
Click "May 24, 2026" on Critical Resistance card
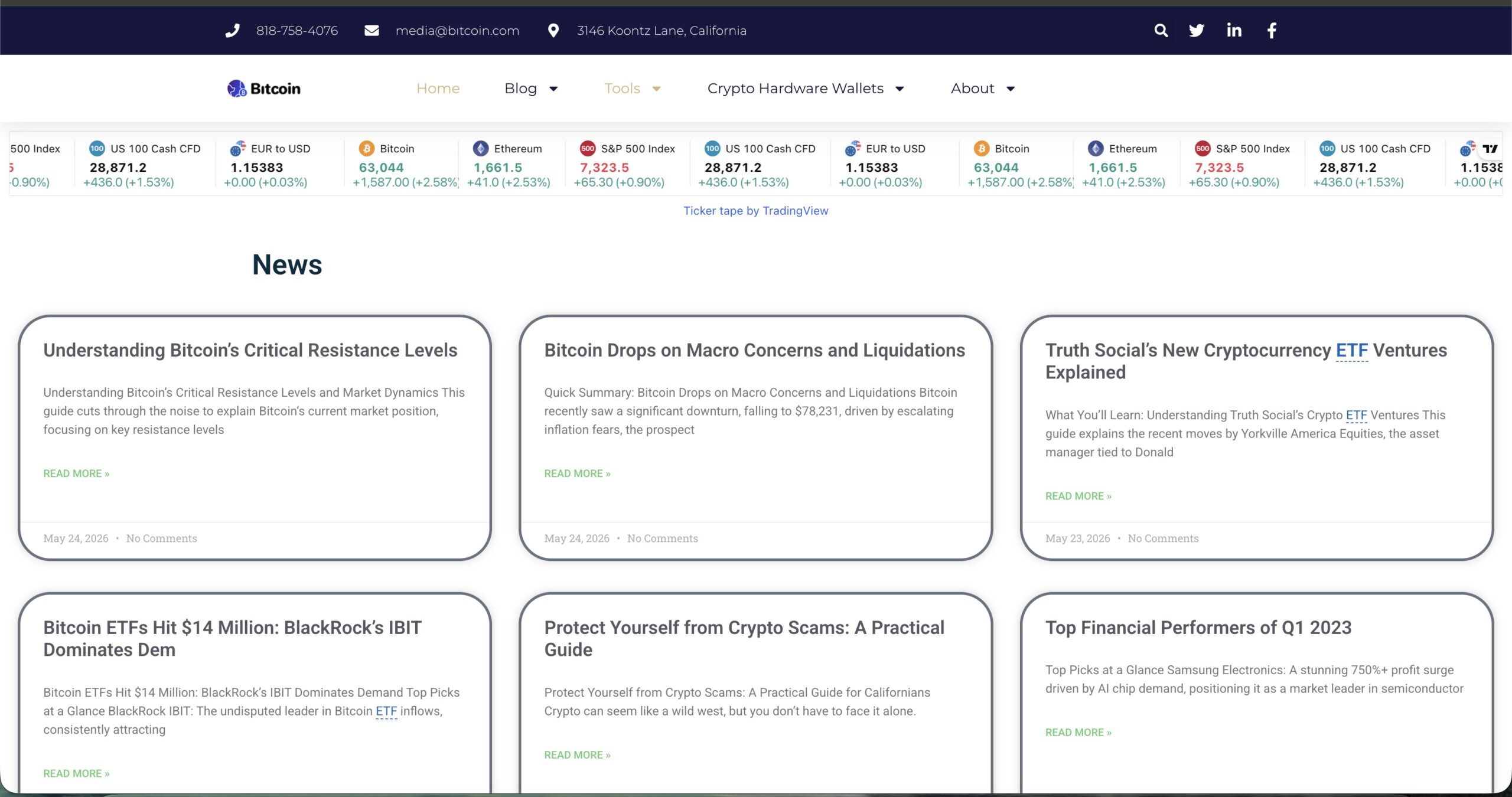(x=76, y=538)
